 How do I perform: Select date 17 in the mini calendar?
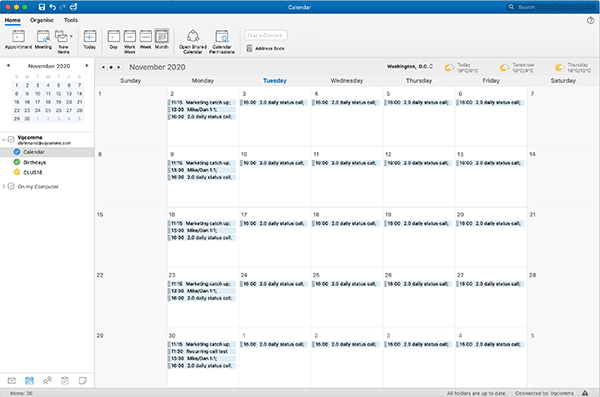pyautogui.click(x=38, y=102)
